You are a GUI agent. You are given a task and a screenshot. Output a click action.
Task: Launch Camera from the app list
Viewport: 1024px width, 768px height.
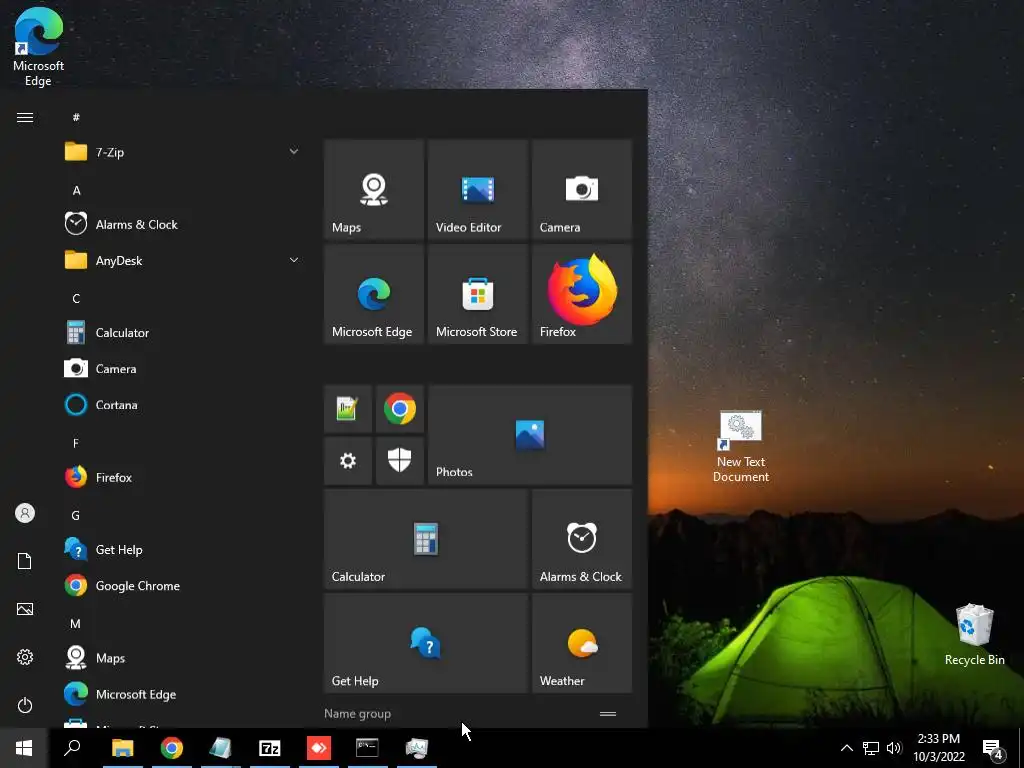click(x=183, y=369)
